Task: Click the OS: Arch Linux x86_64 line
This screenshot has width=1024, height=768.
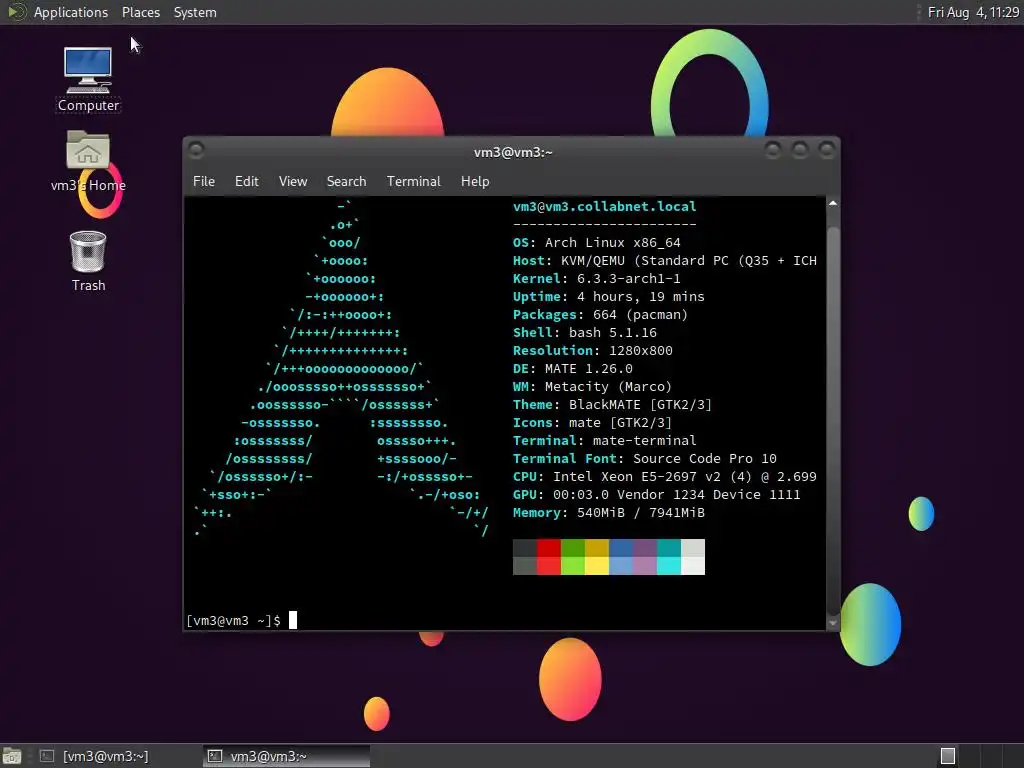Action: click(597, 242)
